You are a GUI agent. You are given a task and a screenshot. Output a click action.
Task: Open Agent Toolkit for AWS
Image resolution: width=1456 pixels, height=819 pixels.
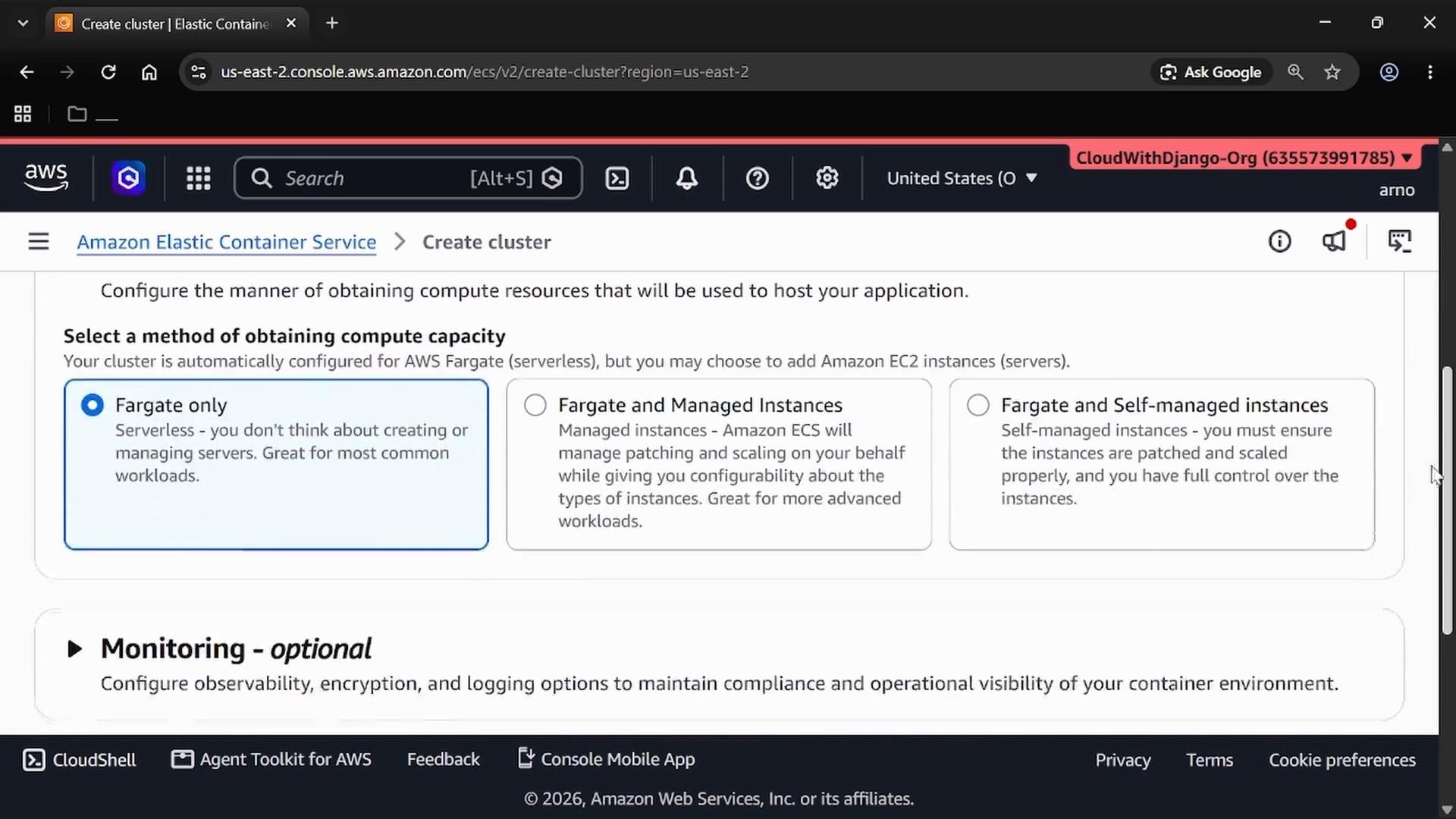click(271, 760)
